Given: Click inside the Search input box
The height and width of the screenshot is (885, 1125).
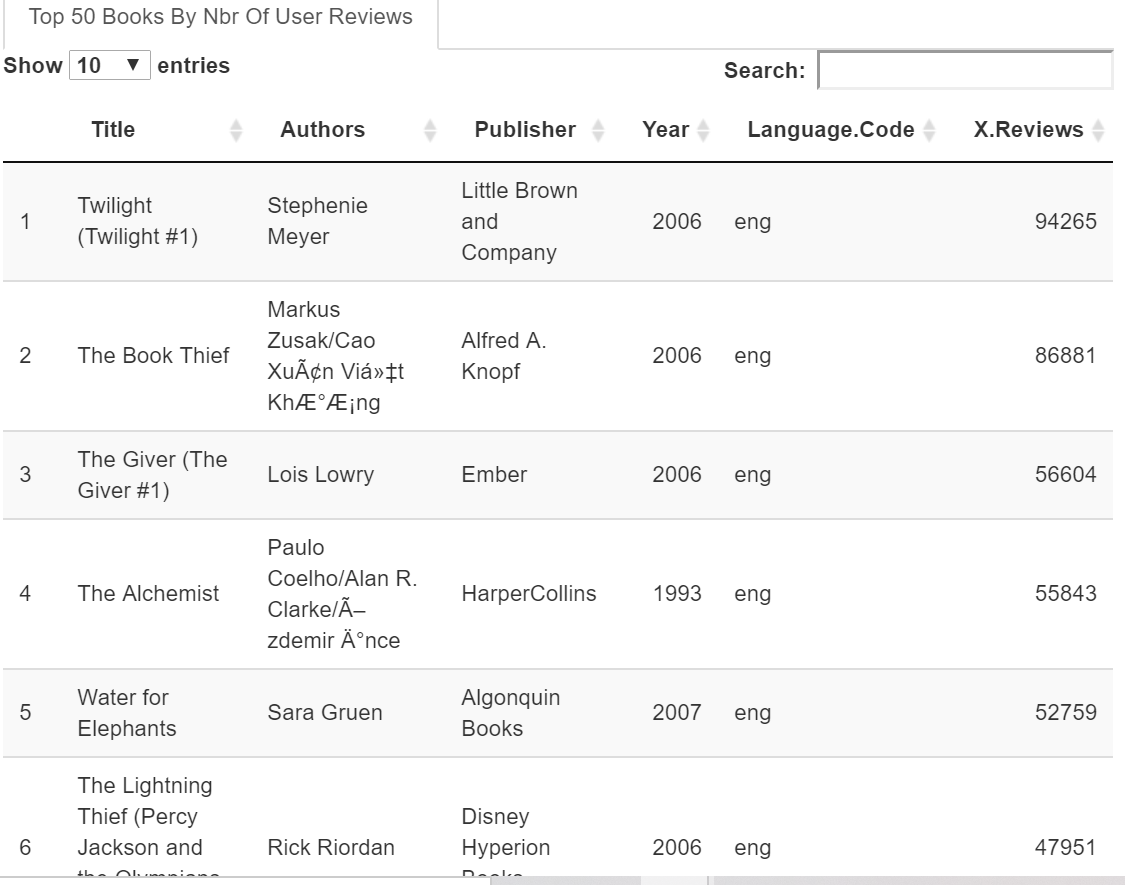Looking at the screenshot, I should tap(964, 70).
